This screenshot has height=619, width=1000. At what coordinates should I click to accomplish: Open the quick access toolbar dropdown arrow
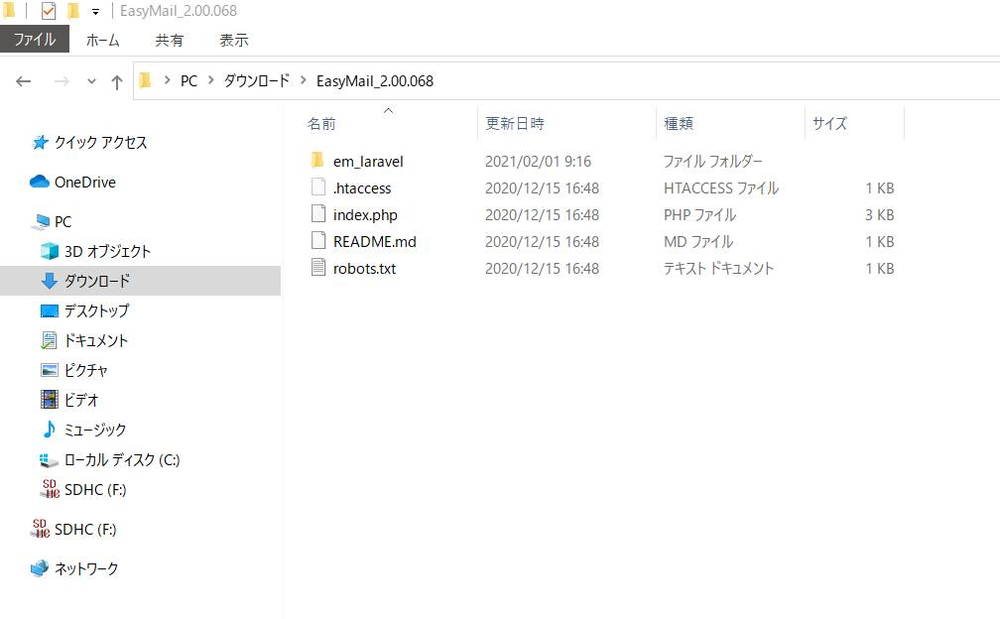(95, 12)
